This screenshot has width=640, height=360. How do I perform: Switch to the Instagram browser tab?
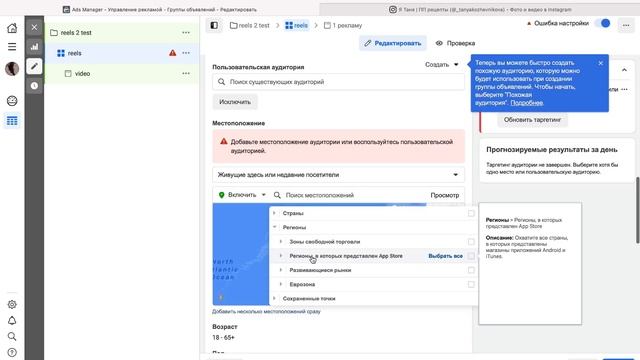(480, 9)
